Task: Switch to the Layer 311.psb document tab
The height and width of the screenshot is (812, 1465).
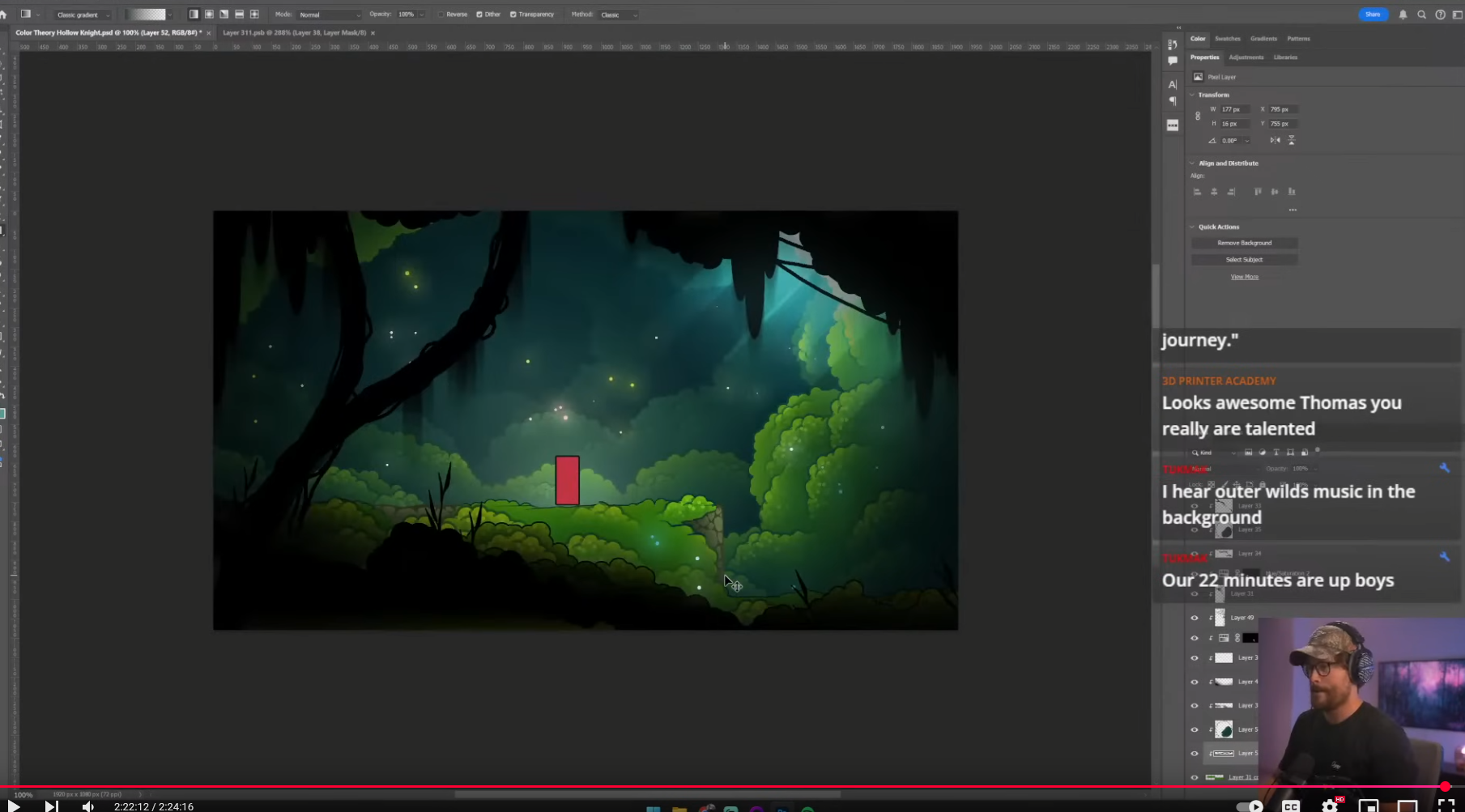Action: [x=294, y=33]
